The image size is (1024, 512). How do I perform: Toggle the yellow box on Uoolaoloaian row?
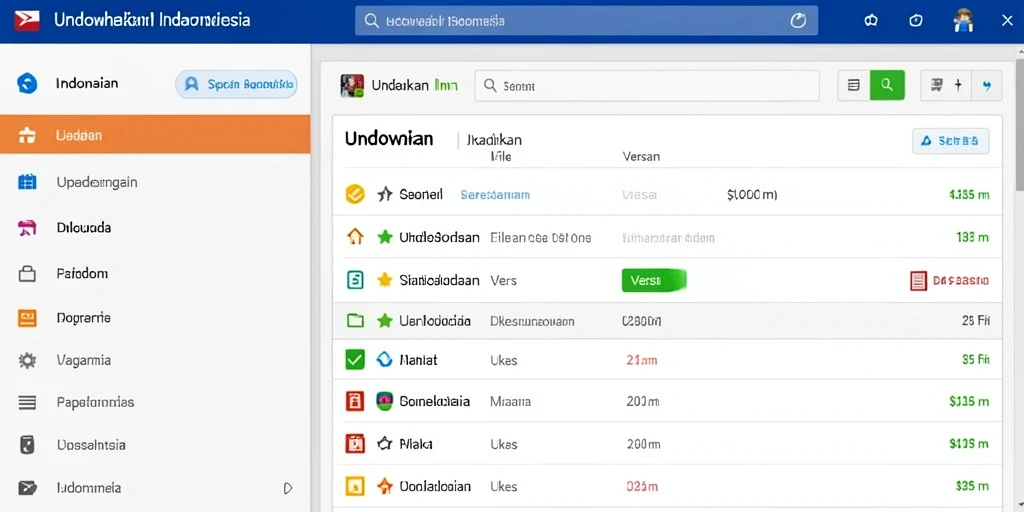tap(354, 486)
